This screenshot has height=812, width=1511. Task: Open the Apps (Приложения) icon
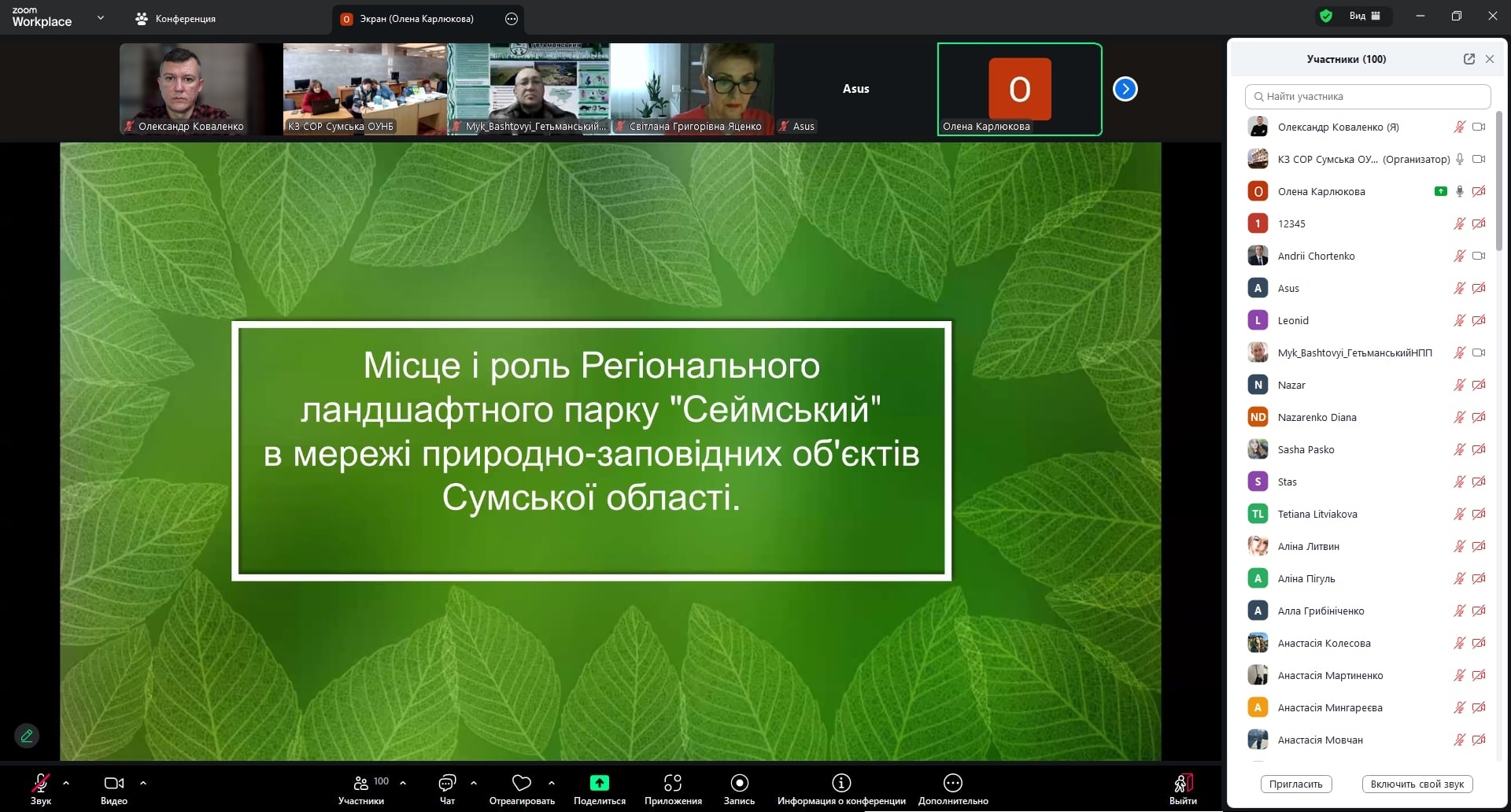tap(672, 784)
